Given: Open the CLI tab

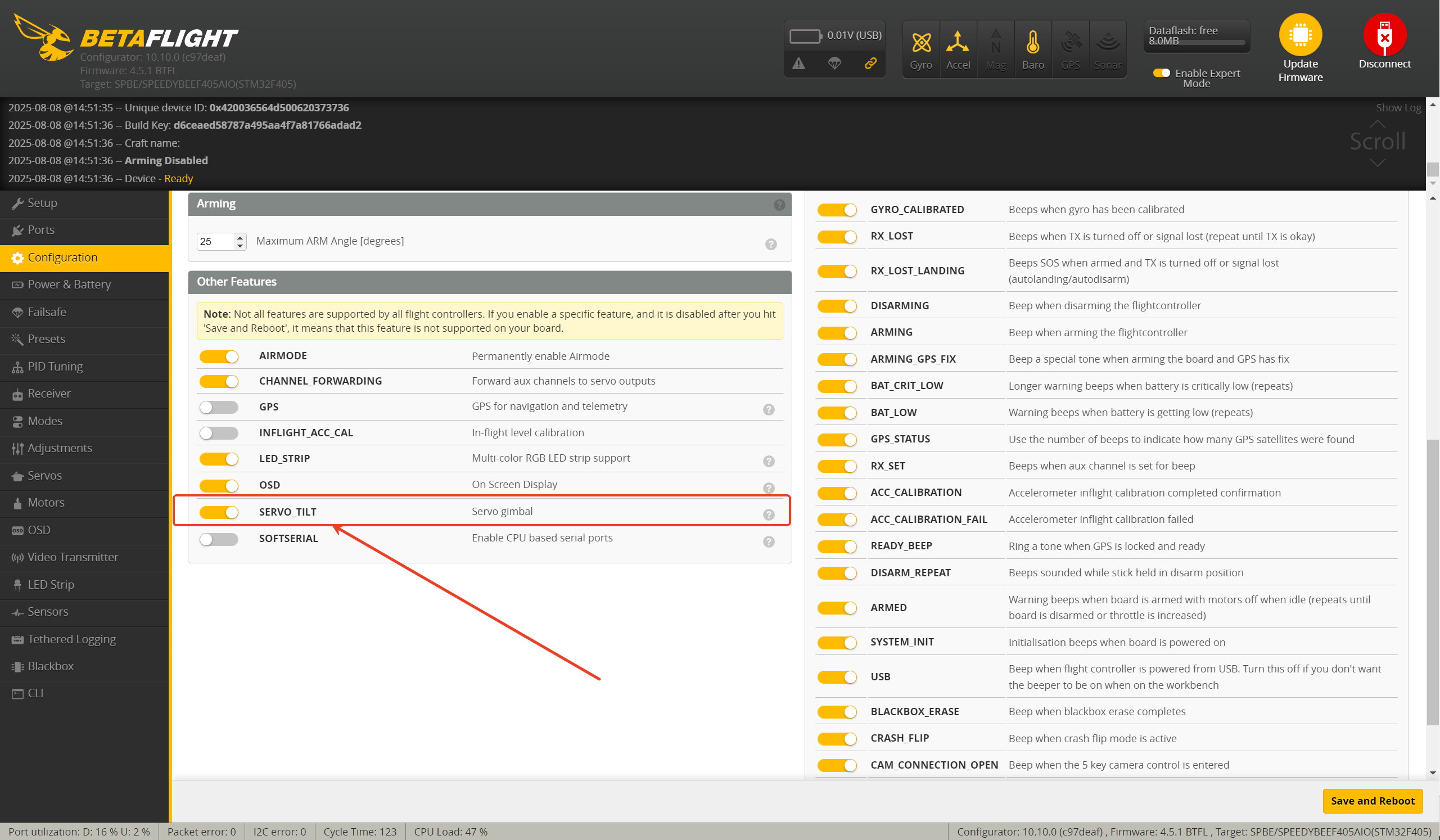Looking at the screenshot, I should (x=84, y=694).
